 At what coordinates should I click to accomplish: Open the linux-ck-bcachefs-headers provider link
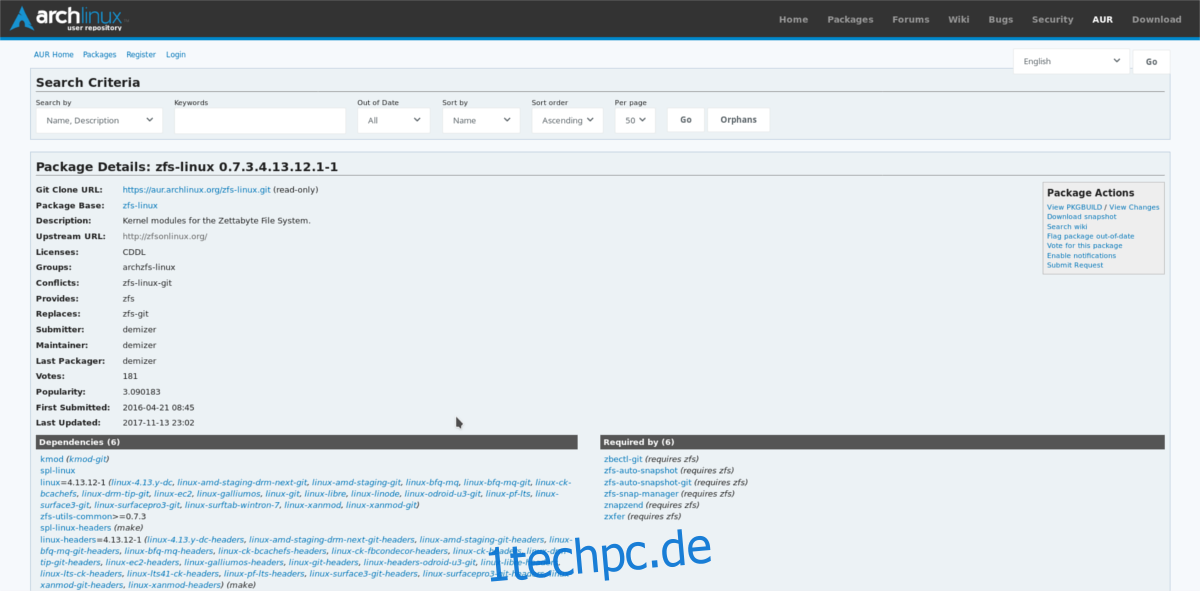[272, 552]
